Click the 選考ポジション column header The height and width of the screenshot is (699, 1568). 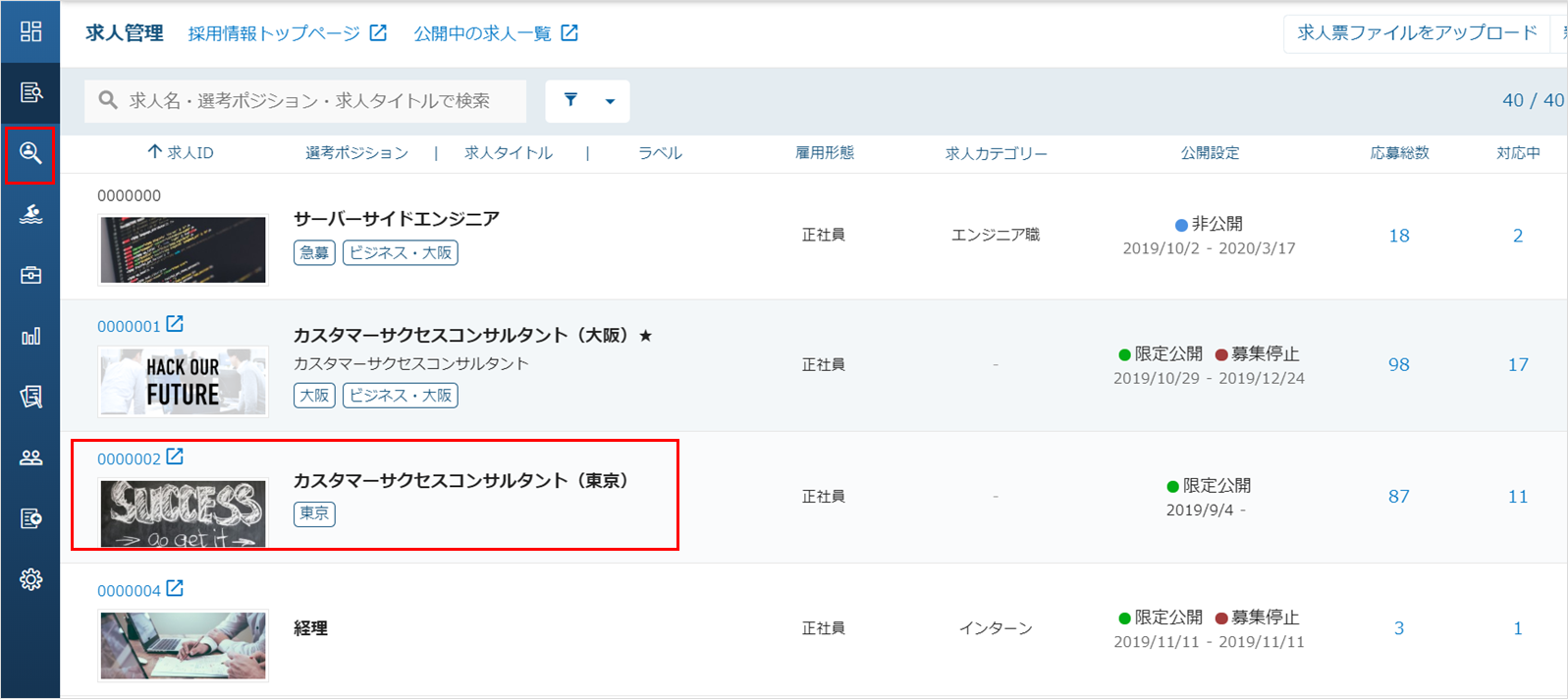(x=356, y=152)
